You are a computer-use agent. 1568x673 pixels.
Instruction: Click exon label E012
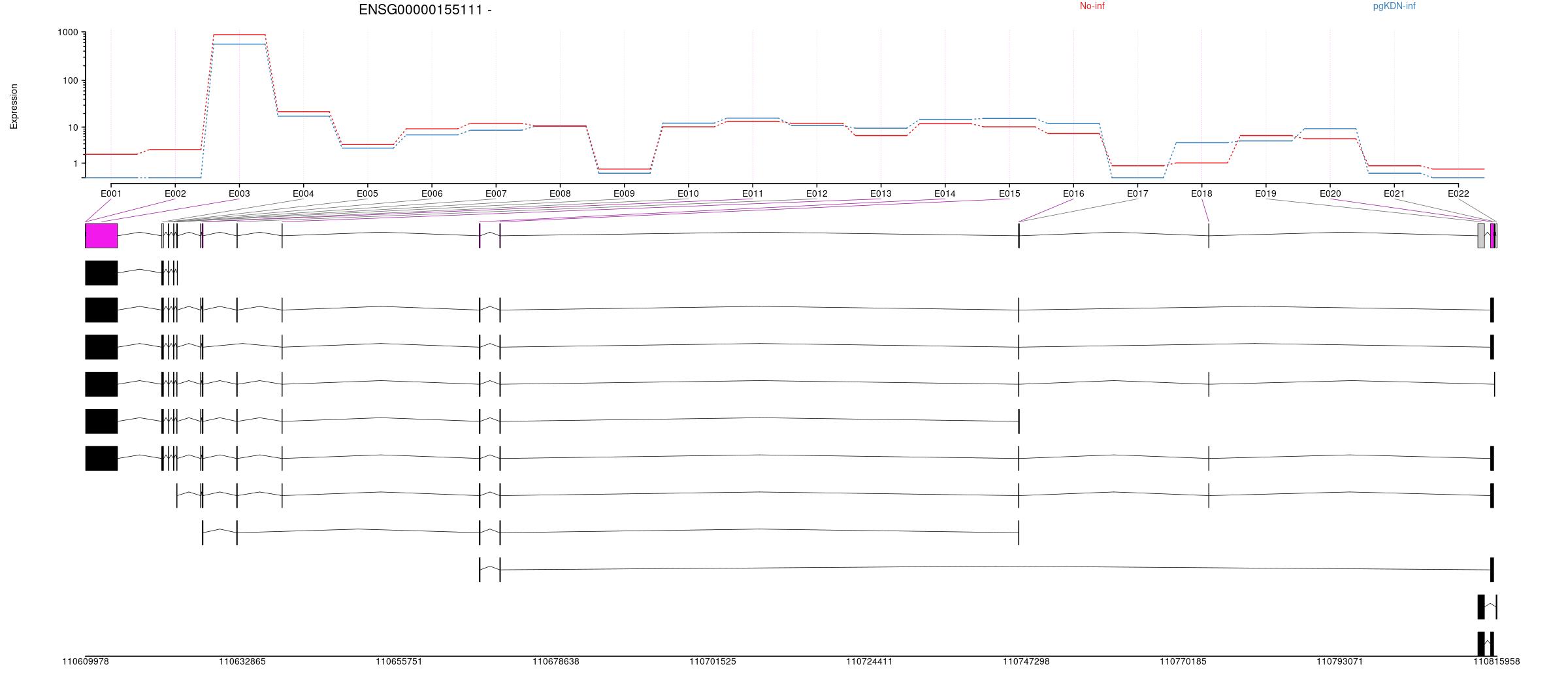point(817,193)
